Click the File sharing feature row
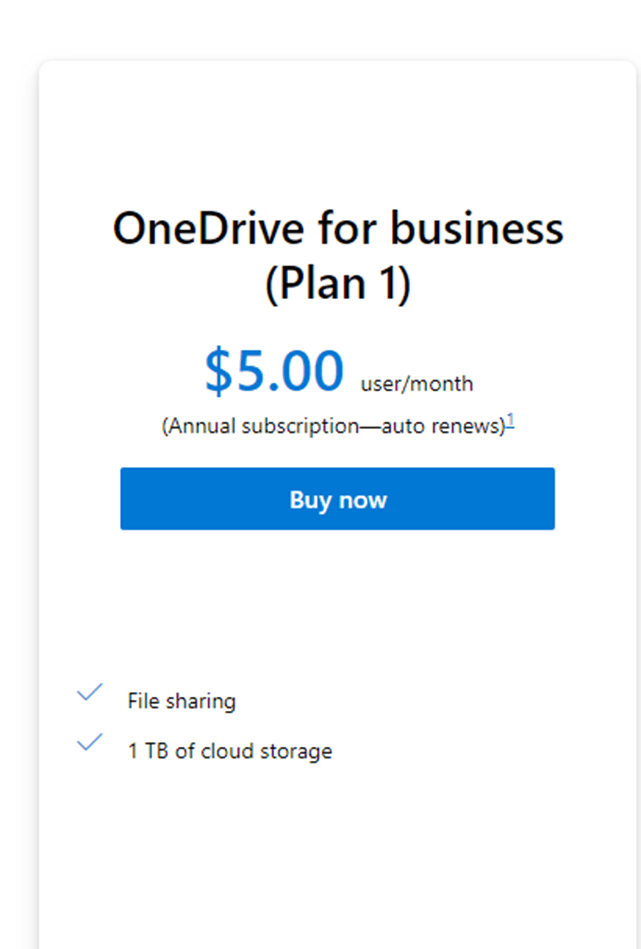641x949 pixels. pos(180,700)
